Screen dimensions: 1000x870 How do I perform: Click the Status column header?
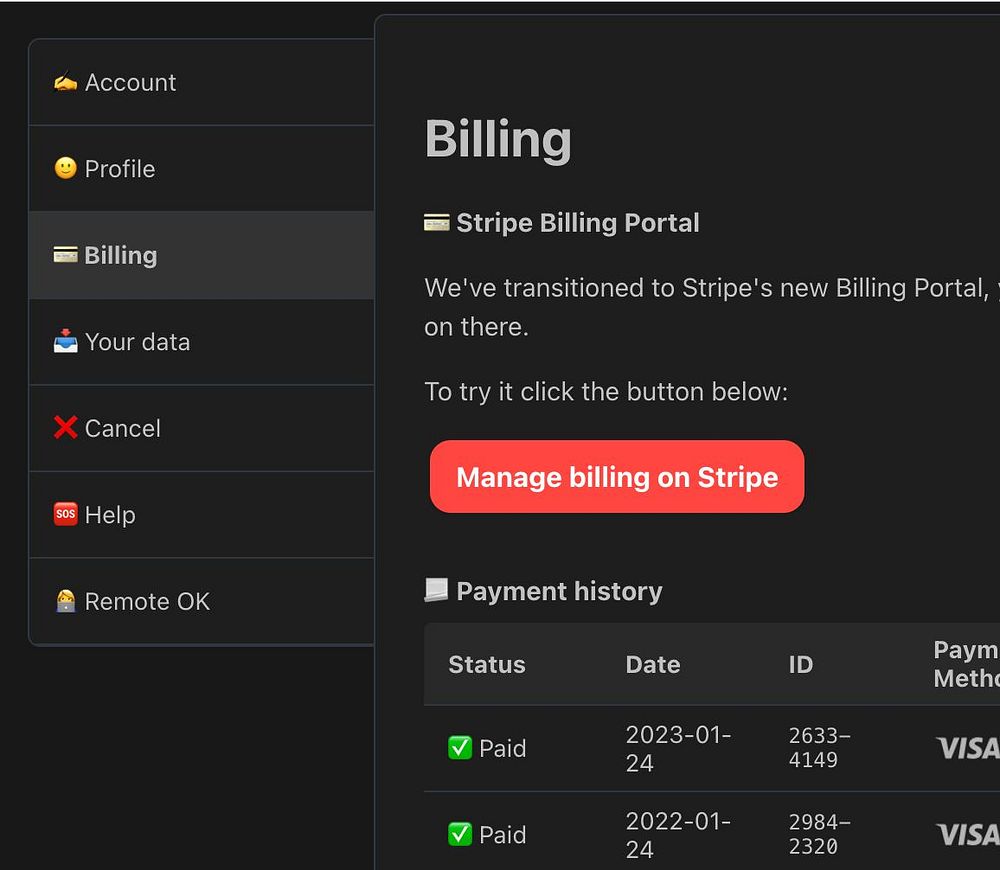(487, 665)
